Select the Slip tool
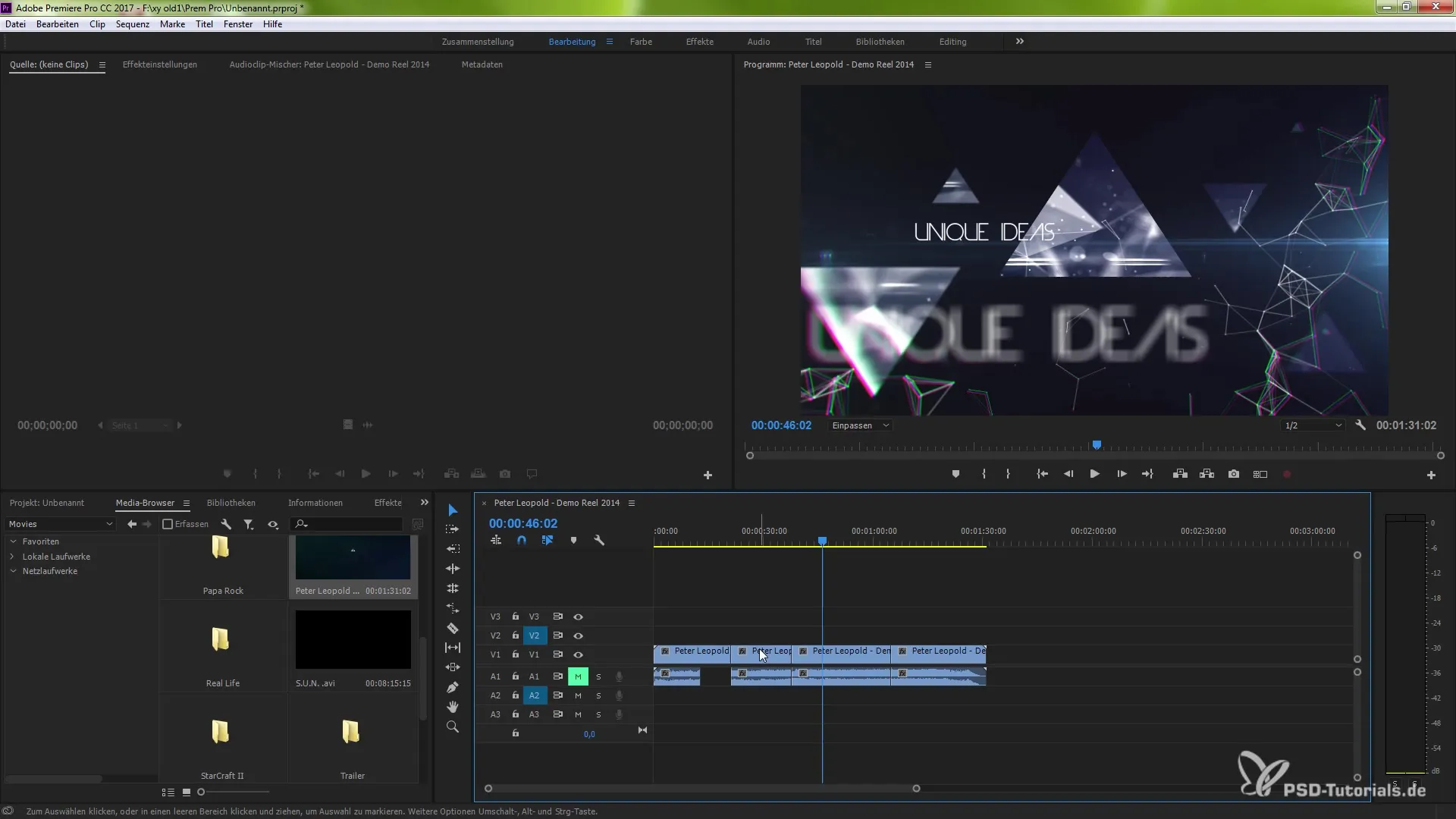1456x819 pixels. click(x=453, y=648)
